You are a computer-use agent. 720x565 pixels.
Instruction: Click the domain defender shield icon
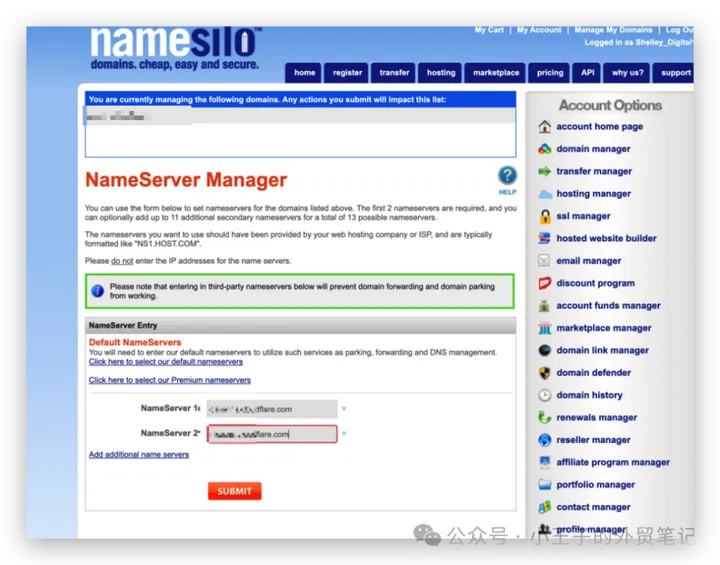pyautogui.click(x=545, y=373)
